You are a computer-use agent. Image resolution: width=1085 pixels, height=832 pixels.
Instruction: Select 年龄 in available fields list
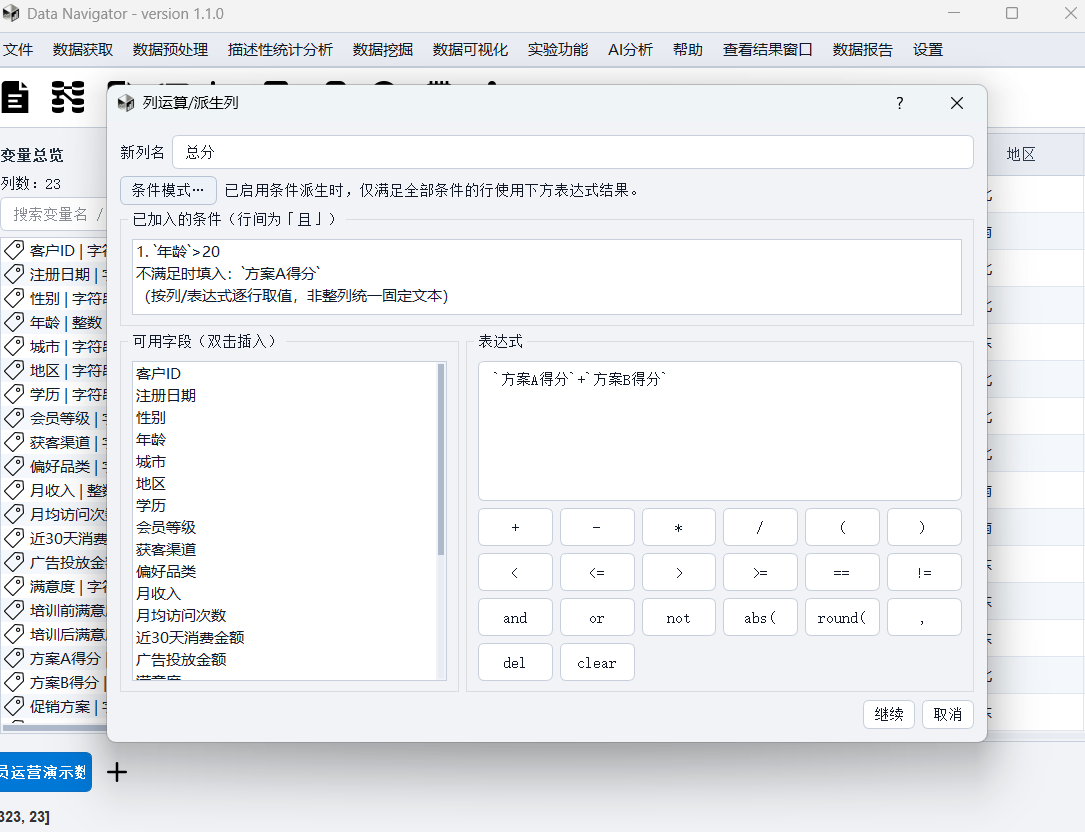click(285, 440)
